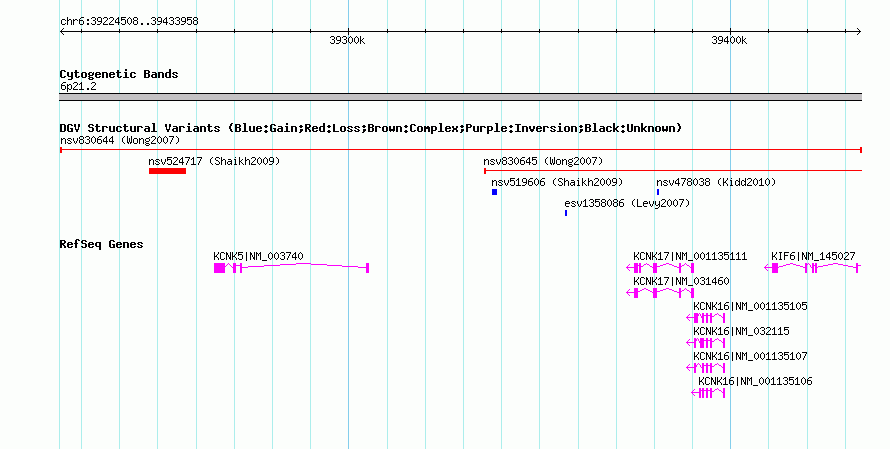Image resolution: width=890 pixels, height=449 pixels.
Task: Click the KCNK16|NM_032115 gene label
Action: (x=741, y=331)
